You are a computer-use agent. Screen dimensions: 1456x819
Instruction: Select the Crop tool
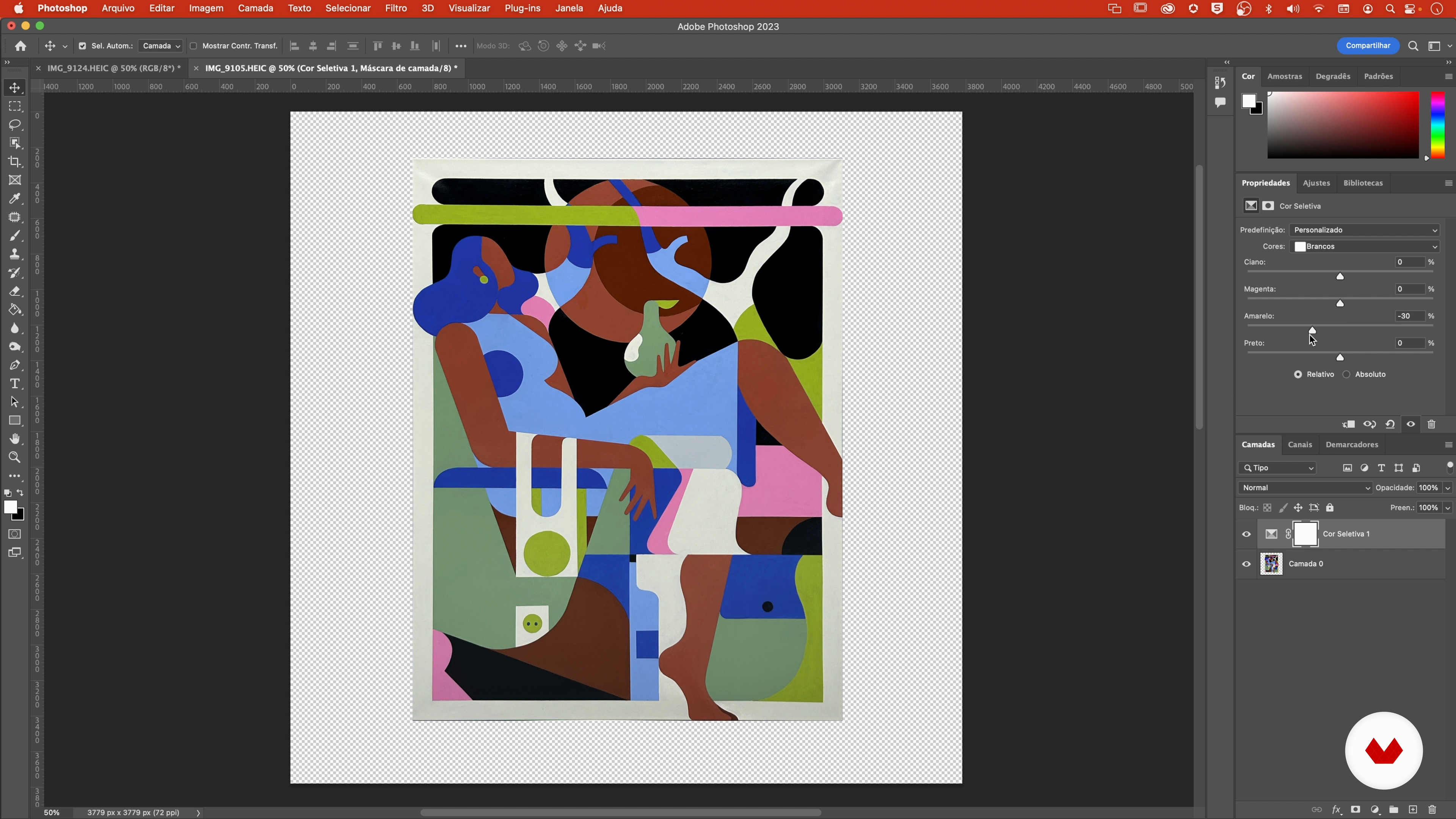[15, 162]
